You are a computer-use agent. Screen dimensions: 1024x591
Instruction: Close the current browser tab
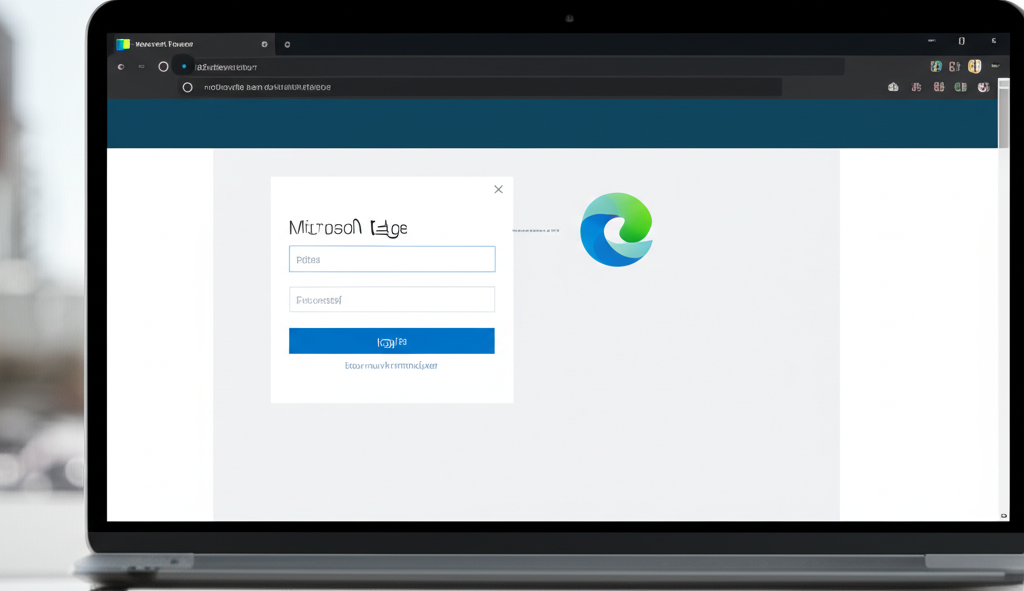(x=264, y=44)
